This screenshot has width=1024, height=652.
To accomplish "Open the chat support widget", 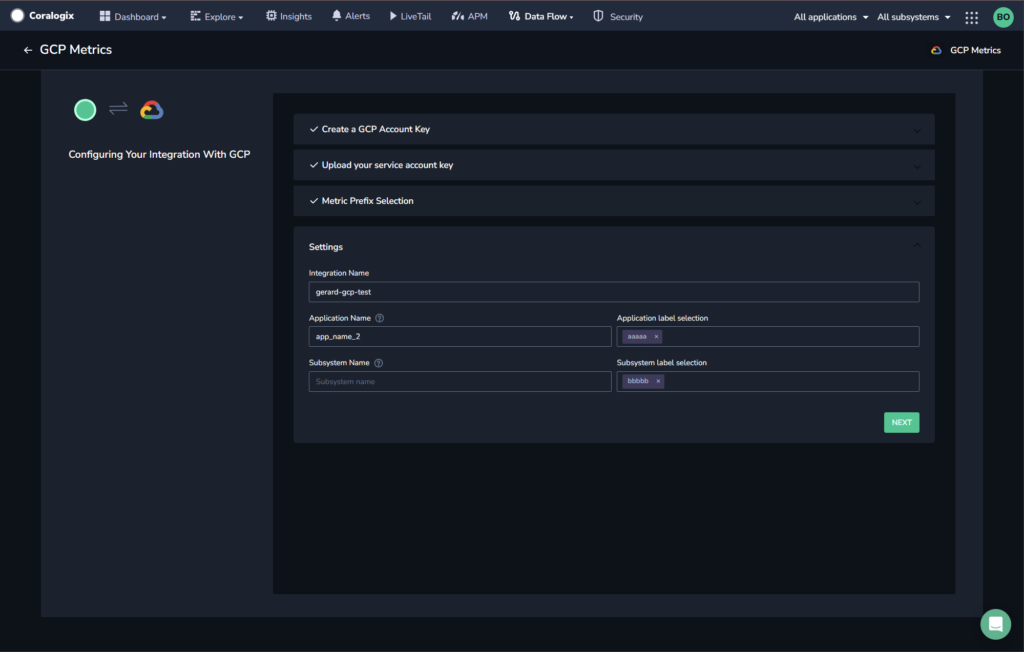I will pos(995,625).
